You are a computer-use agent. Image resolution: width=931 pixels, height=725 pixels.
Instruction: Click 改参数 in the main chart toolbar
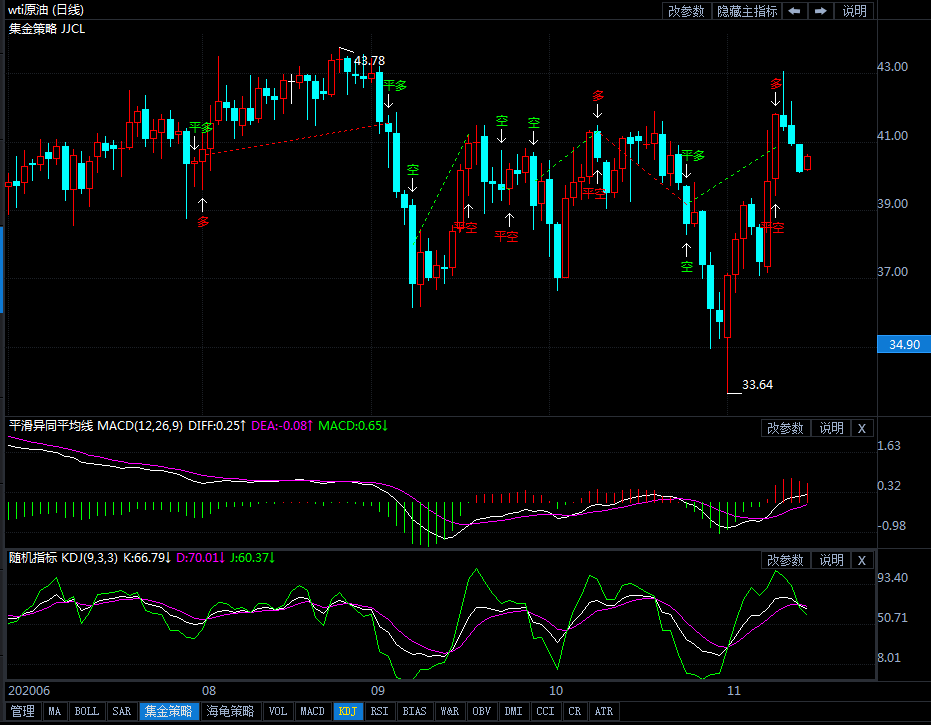pyautogui.click(x=686, y=11)
